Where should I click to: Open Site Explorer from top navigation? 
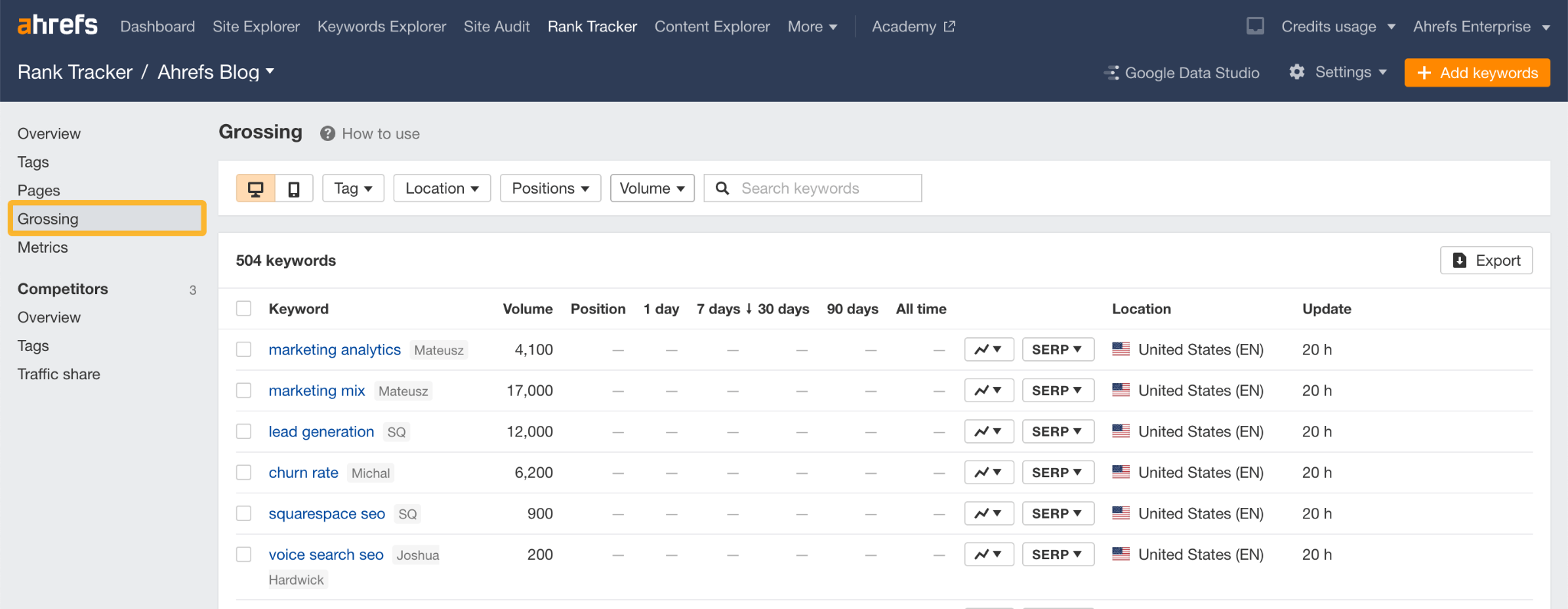coord(256,26)
